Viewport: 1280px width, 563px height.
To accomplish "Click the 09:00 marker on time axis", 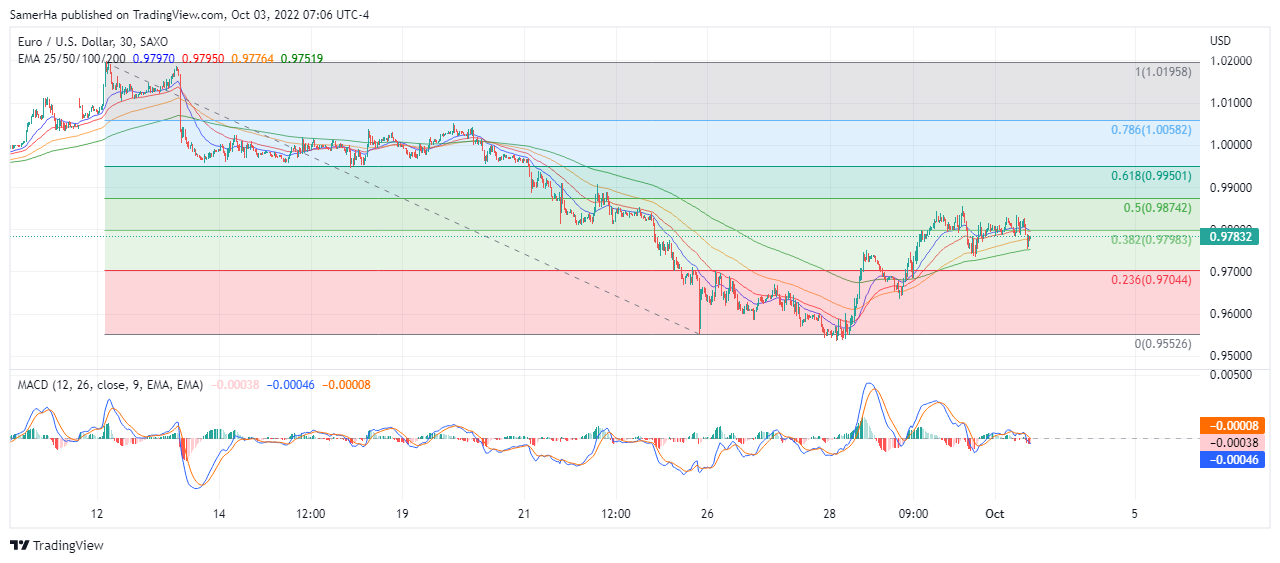I will [913, 514].
